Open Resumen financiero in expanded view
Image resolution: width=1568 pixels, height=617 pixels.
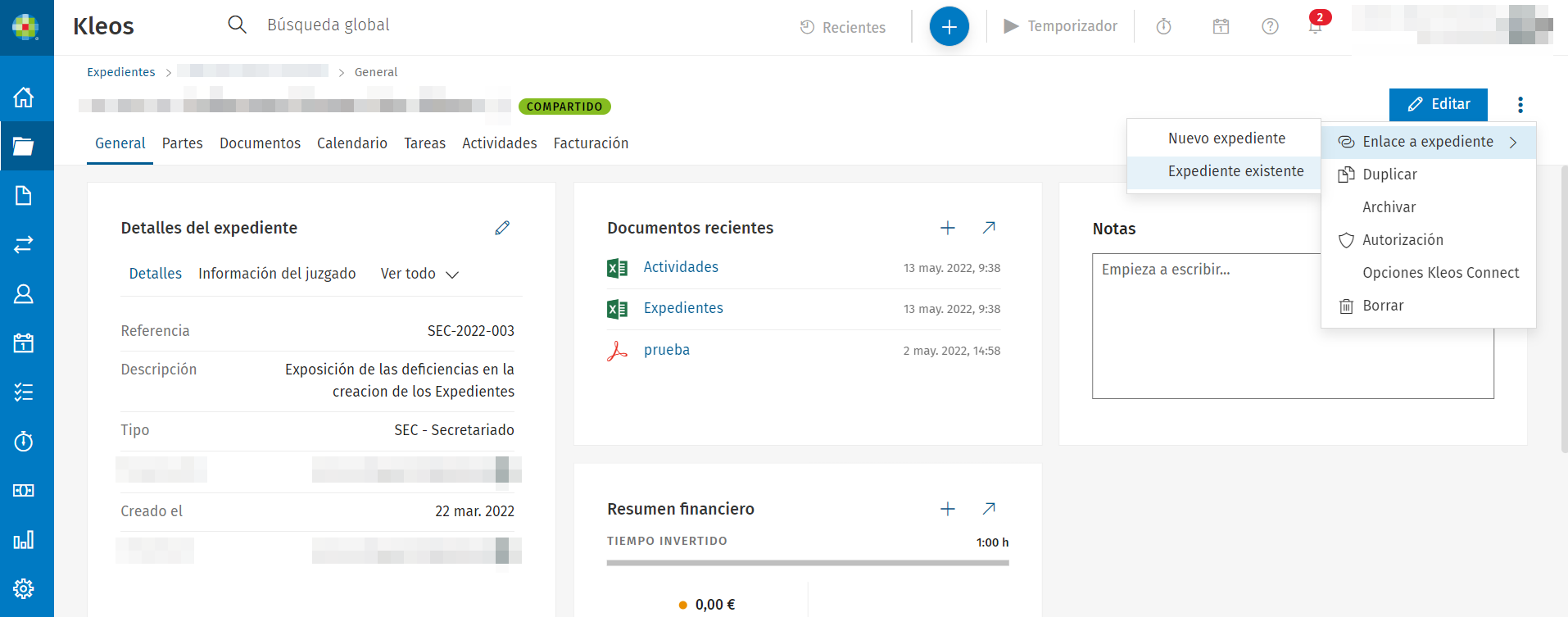coord(989,509)
